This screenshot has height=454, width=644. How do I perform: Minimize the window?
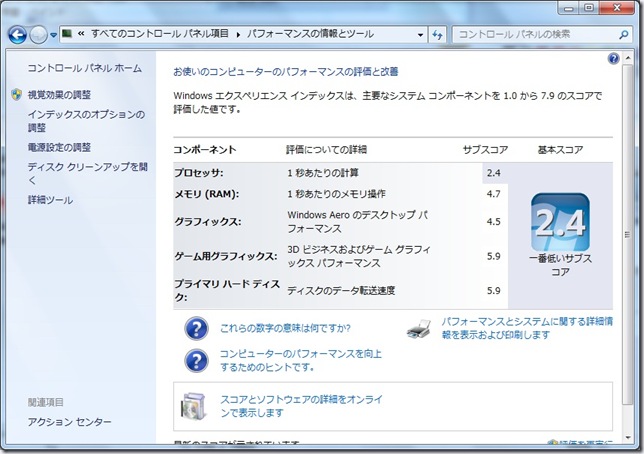pyautogui.click(x=569, y=8)
